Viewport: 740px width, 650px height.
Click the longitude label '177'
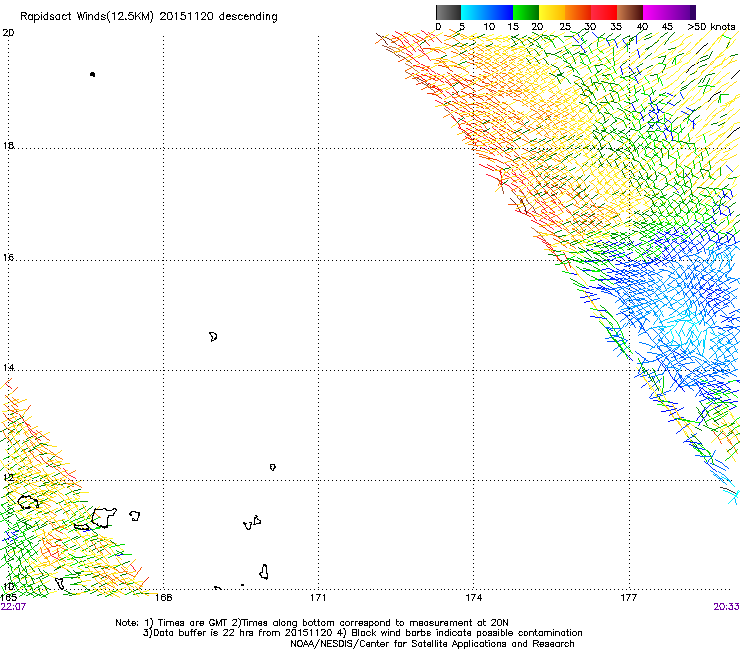tap(629, 598)
